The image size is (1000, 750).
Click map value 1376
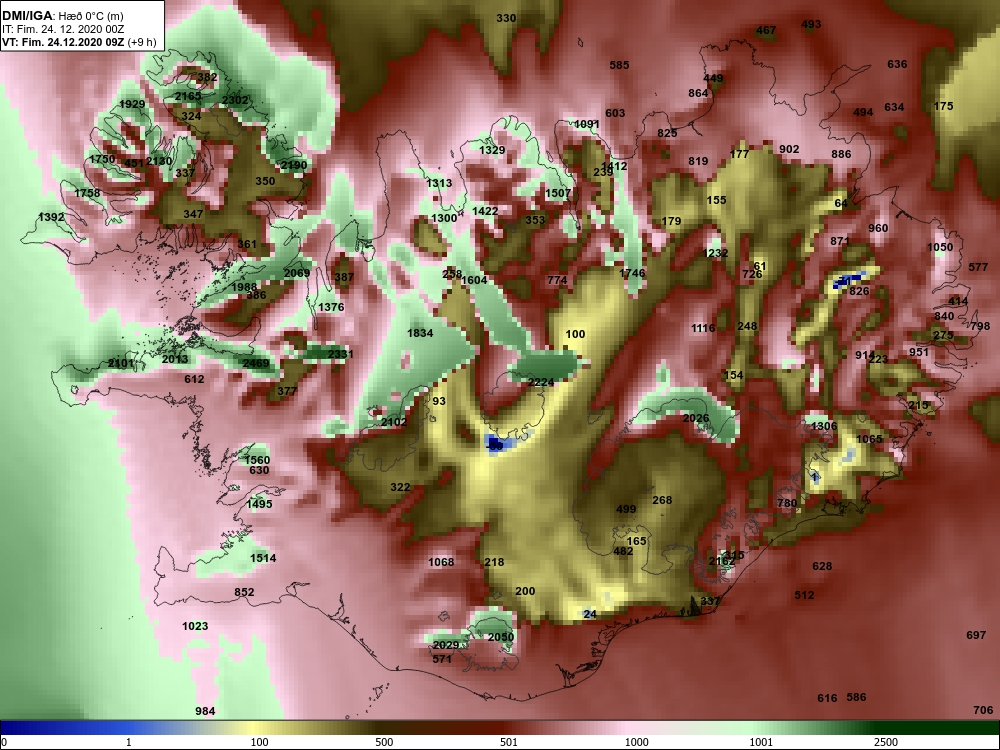331,307
